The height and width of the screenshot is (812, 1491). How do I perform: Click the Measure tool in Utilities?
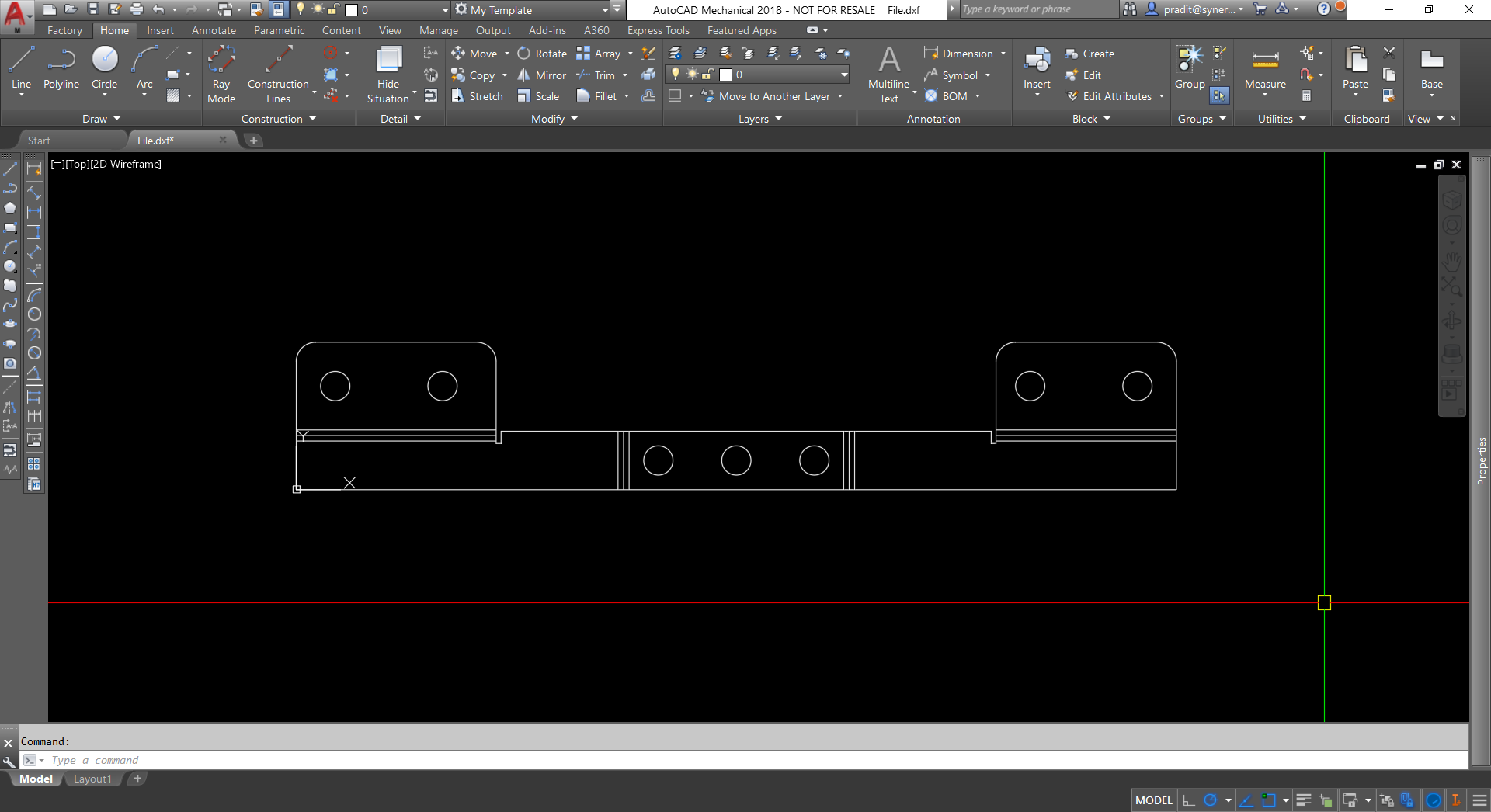point(1264,70)
